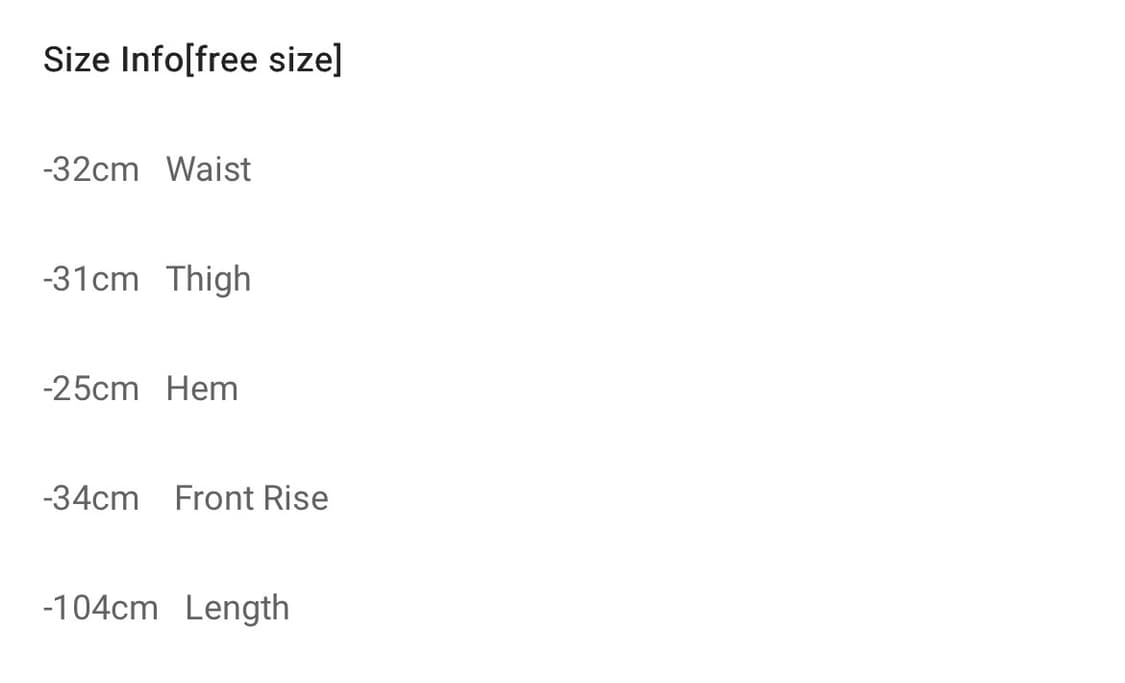Click the number 34 for Front Rise
Image resolution: width=1125 pixels, height=683 pixels.
69,499
